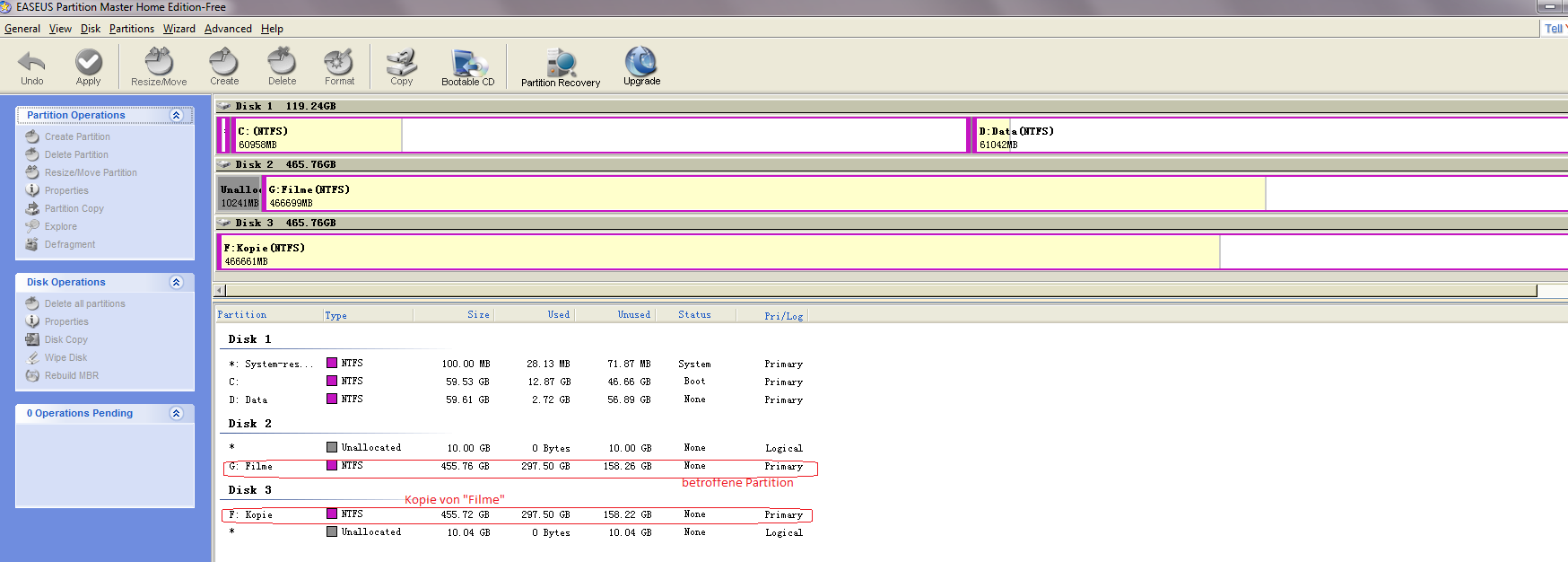Click Rebuild MBR in sidebar

tap(71, 375)
